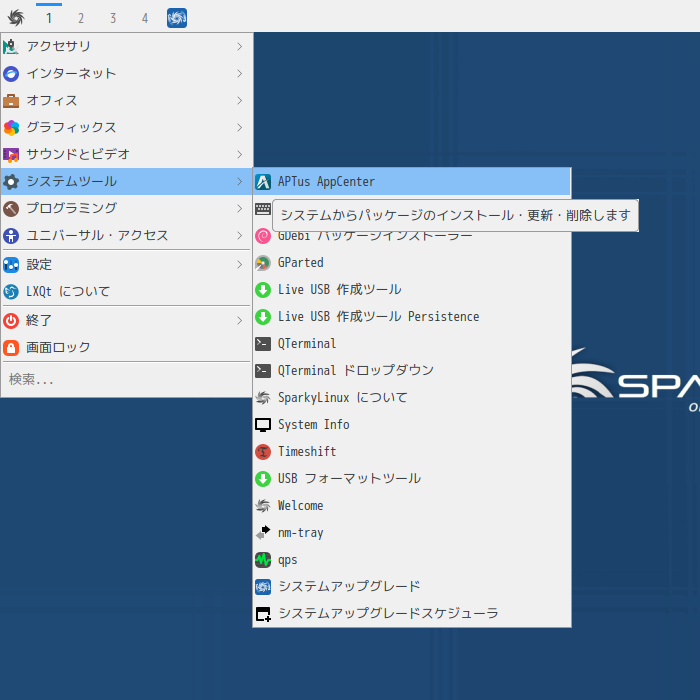Select workspace 1 in the pager
The width and height of the screenshot is (700, 700).
click(x=49, y=18)
